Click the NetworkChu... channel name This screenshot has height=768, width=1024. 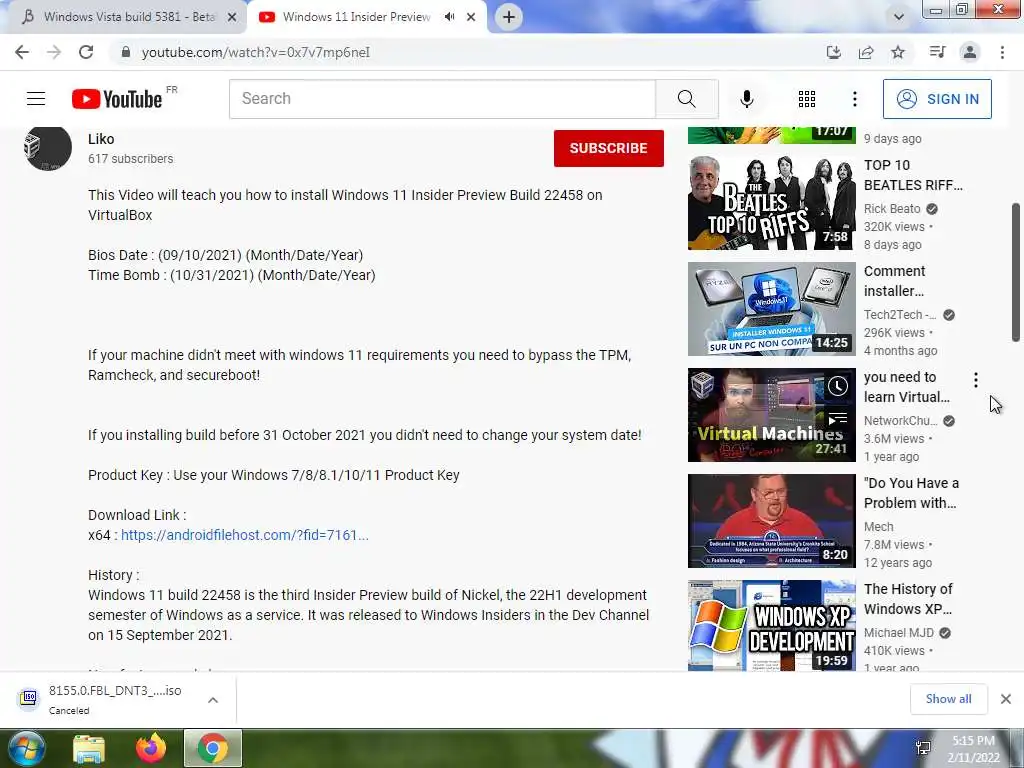point(901,421)
